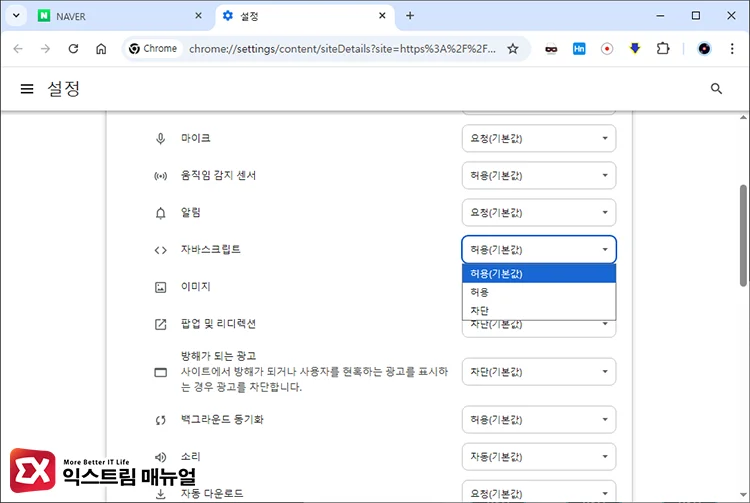The height and width of the screenshot is (503, 750).
Task: Select 허용(기본값) in the dropdown list
Action: click(539, 273)
